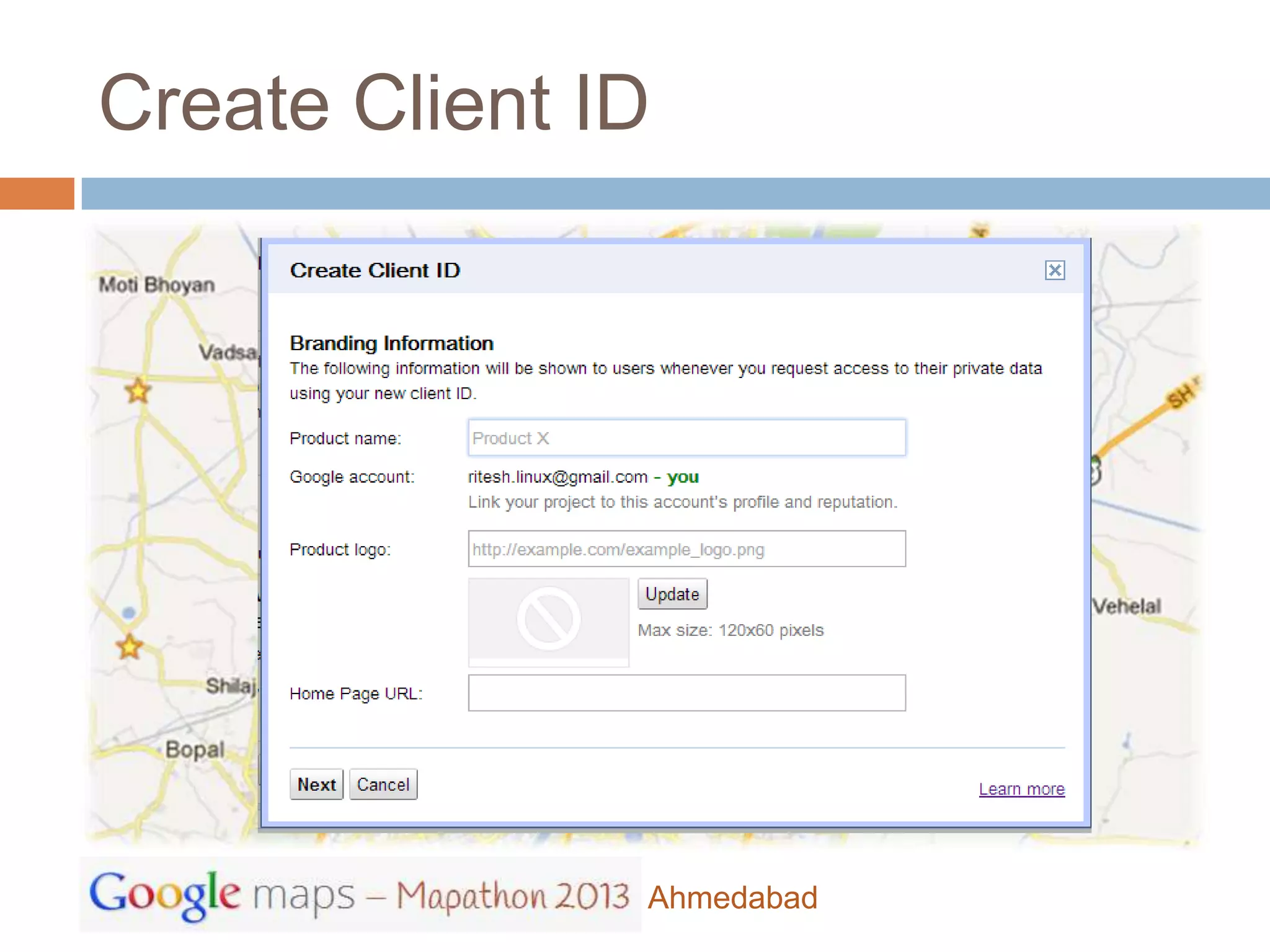
Task: Click the Product name input field
Action: point(686,438)
